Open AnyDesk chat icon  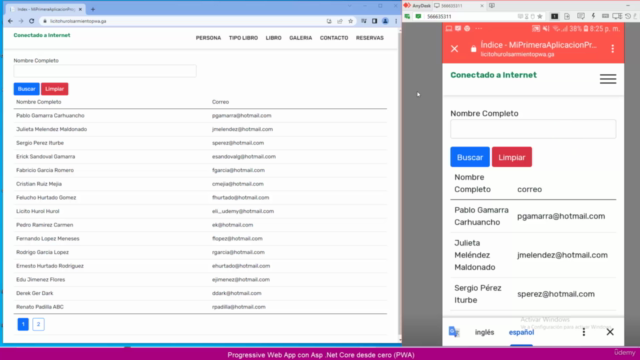click(x=580, y=16)
